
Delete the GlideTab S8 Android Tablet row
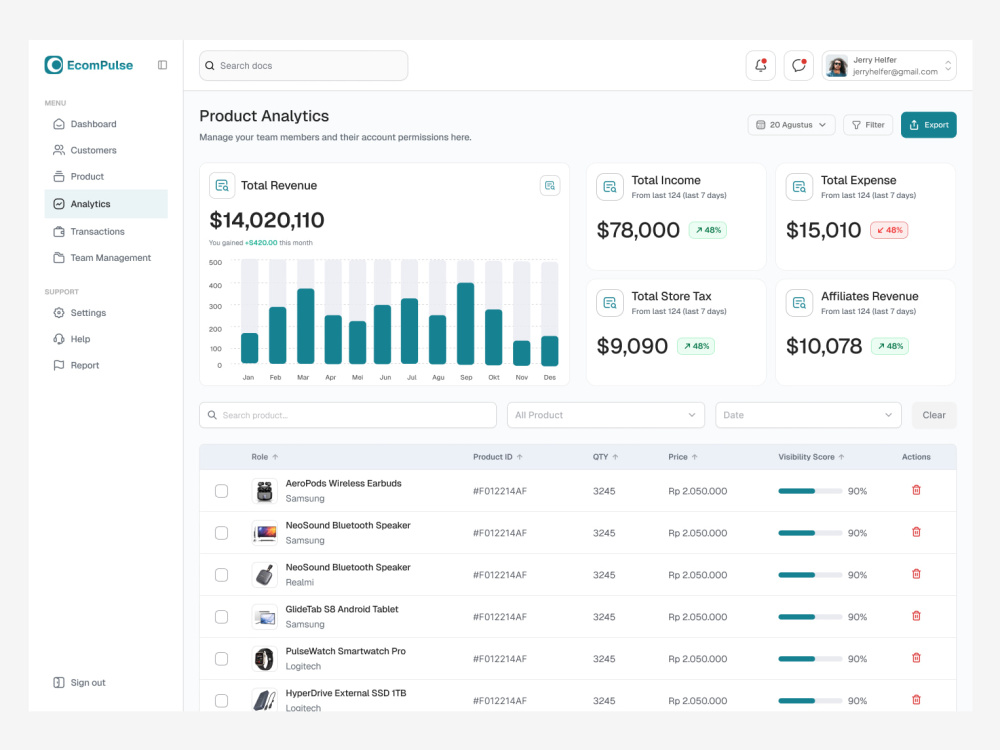tap(916, 616)
